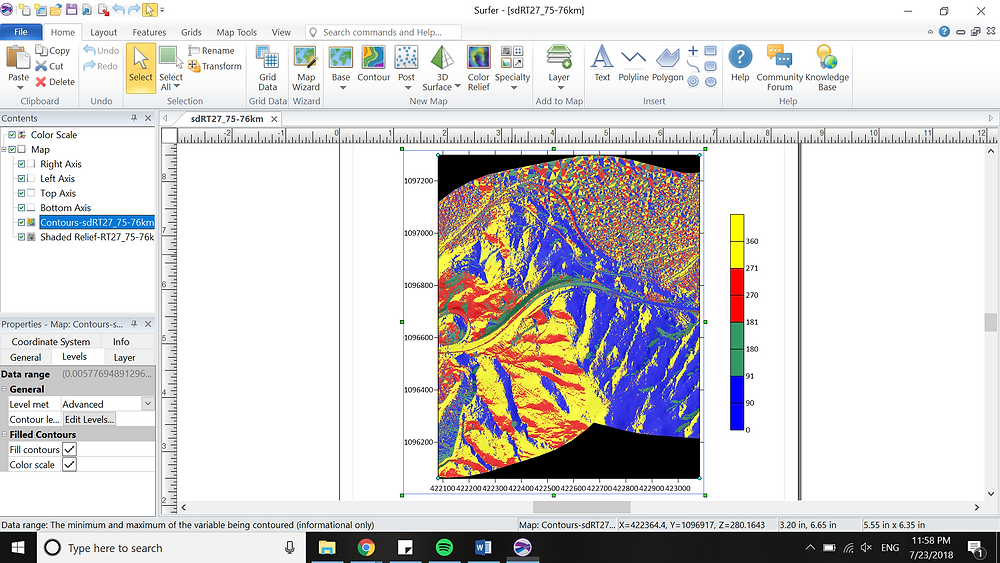Uncheck Left Axis visibility
Image resolution: width=1000 pixels, height=563 pixels.
click(x=22, y=179)
